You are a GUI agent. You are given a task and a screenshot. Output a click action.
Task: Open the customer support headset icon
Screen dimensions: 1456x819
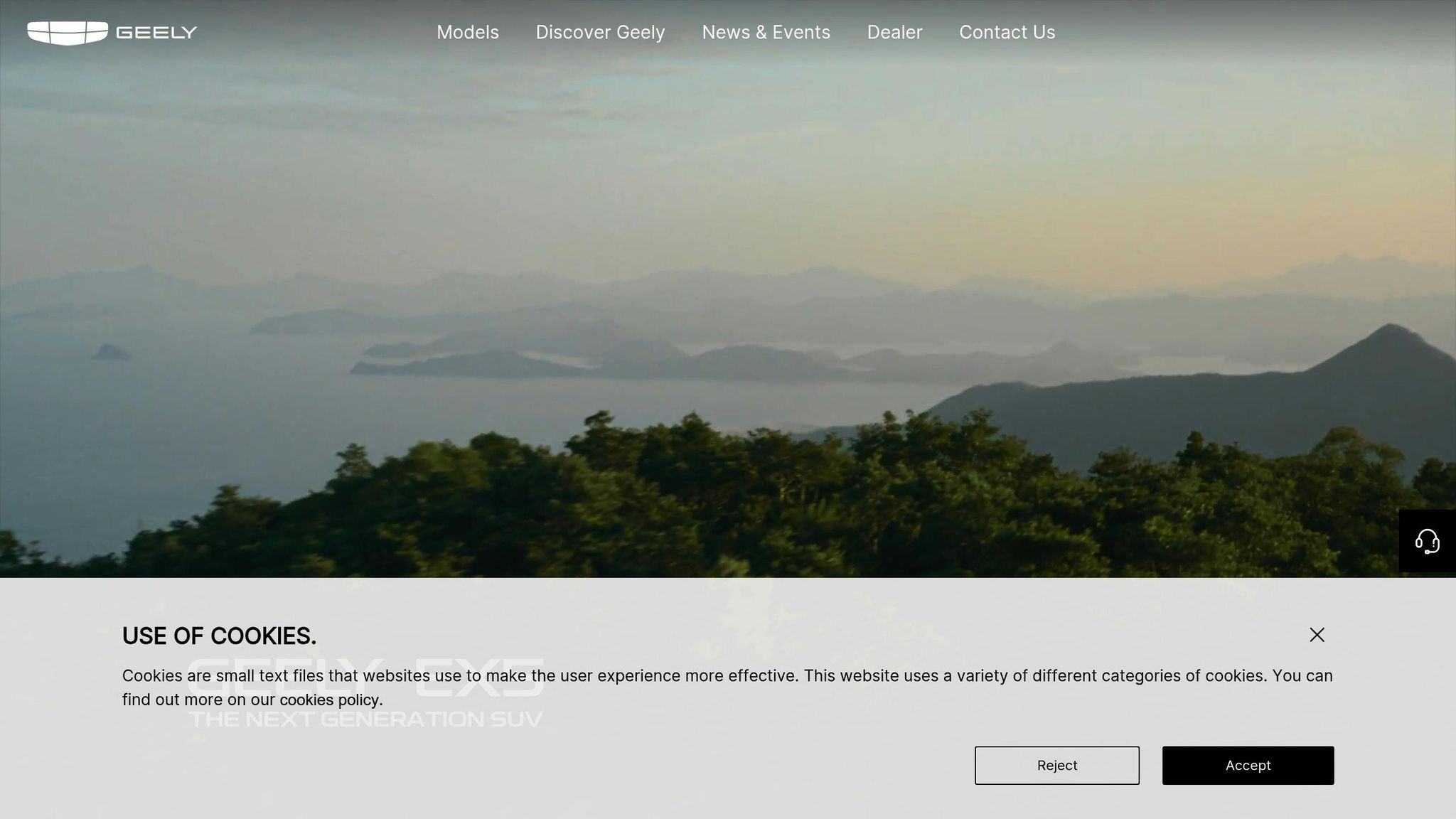[x=1427, y=541]
